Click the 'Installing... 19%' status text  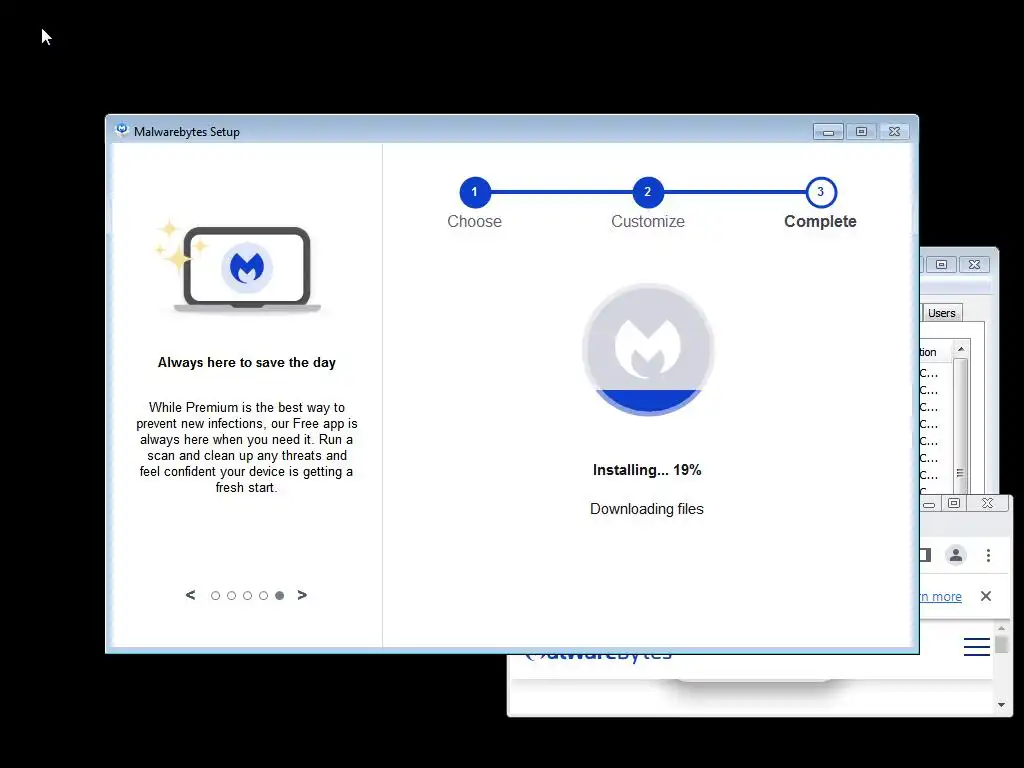(x=647, y=470)
